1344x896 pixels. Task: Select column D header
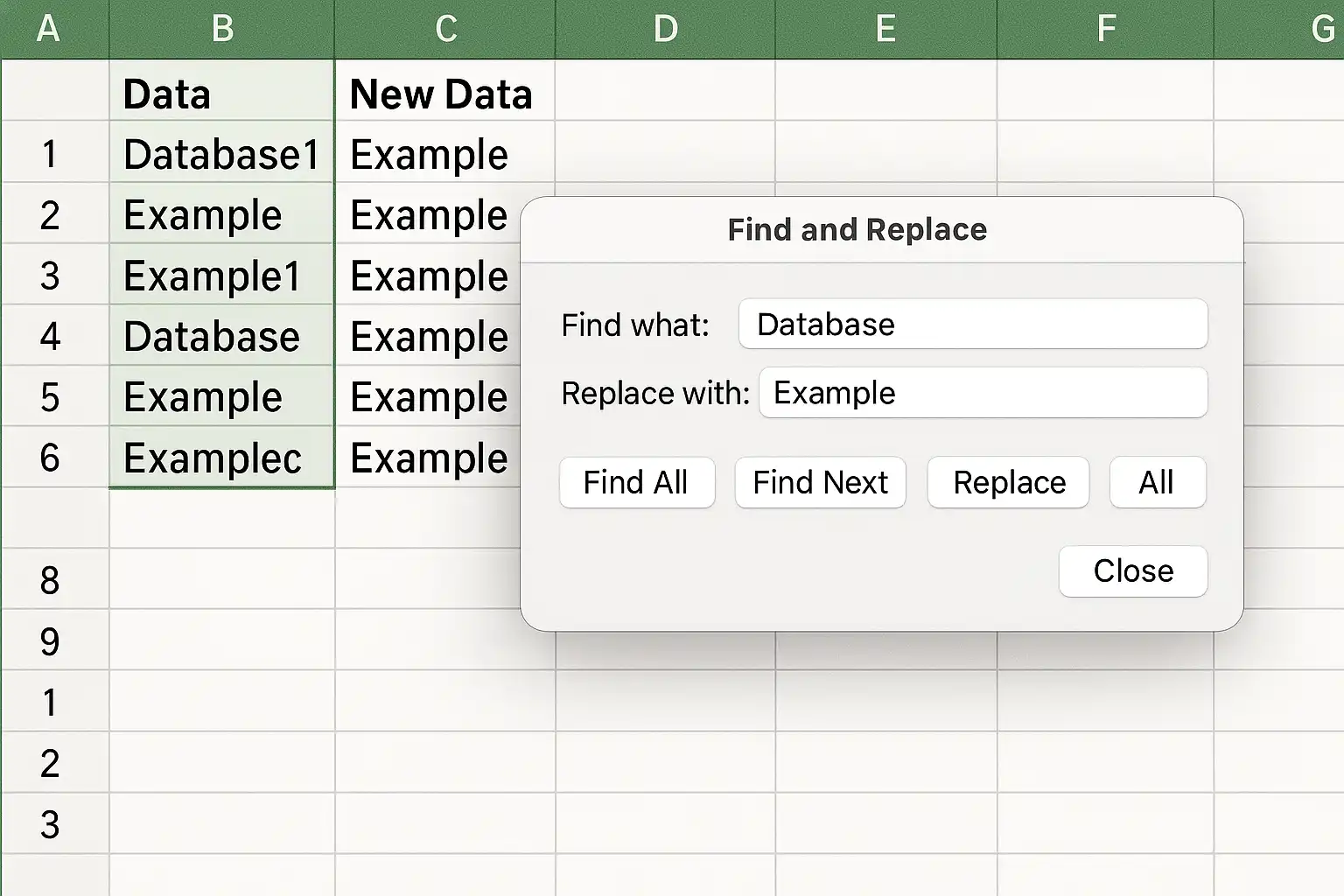point(666,29)
